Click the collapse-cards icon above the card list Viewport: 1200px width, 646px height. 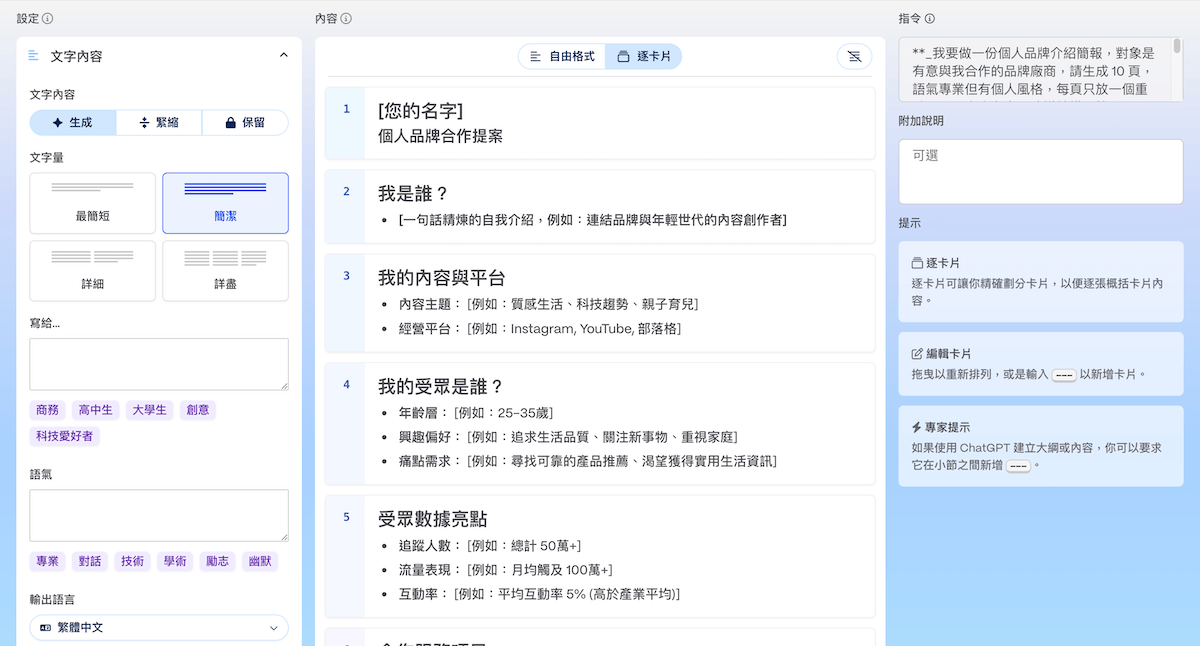pyautogui.click(x=854, y=56)
